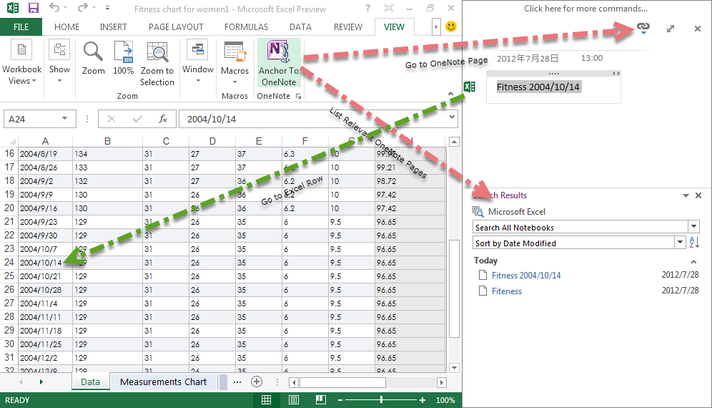Open the REVIEW tab
Screen dimensions: 712x408
tap(348, 27)
